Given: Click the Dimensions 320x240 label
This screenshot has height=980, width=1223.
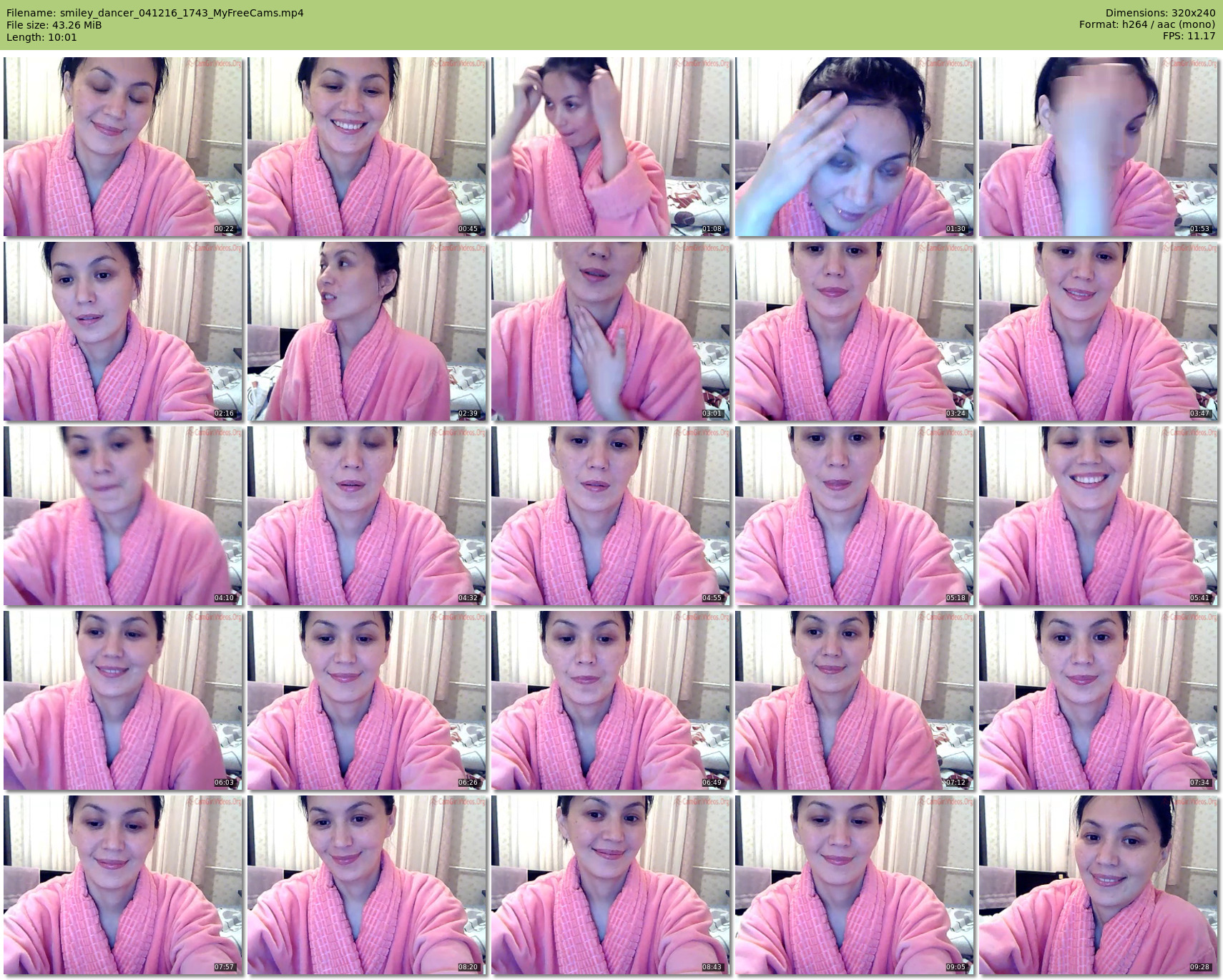Looking at the screenshot, I should point(1160,13).
